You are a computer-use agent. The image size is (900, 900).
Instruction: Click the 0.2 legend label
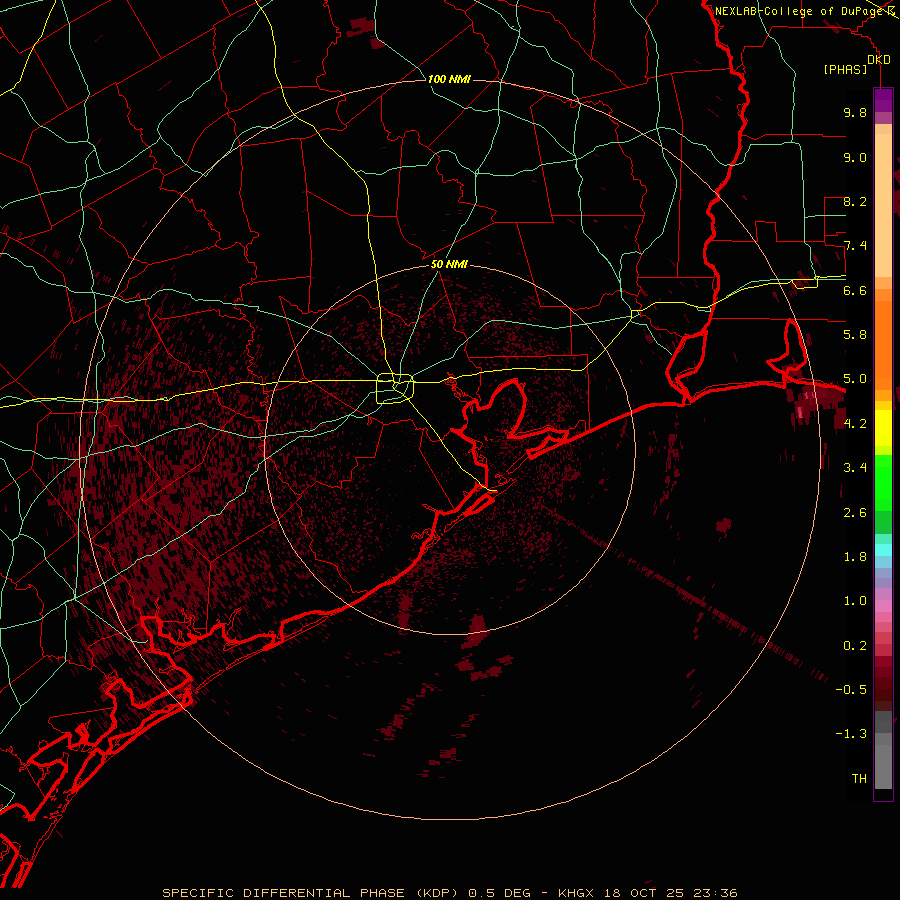pos(855,646)
